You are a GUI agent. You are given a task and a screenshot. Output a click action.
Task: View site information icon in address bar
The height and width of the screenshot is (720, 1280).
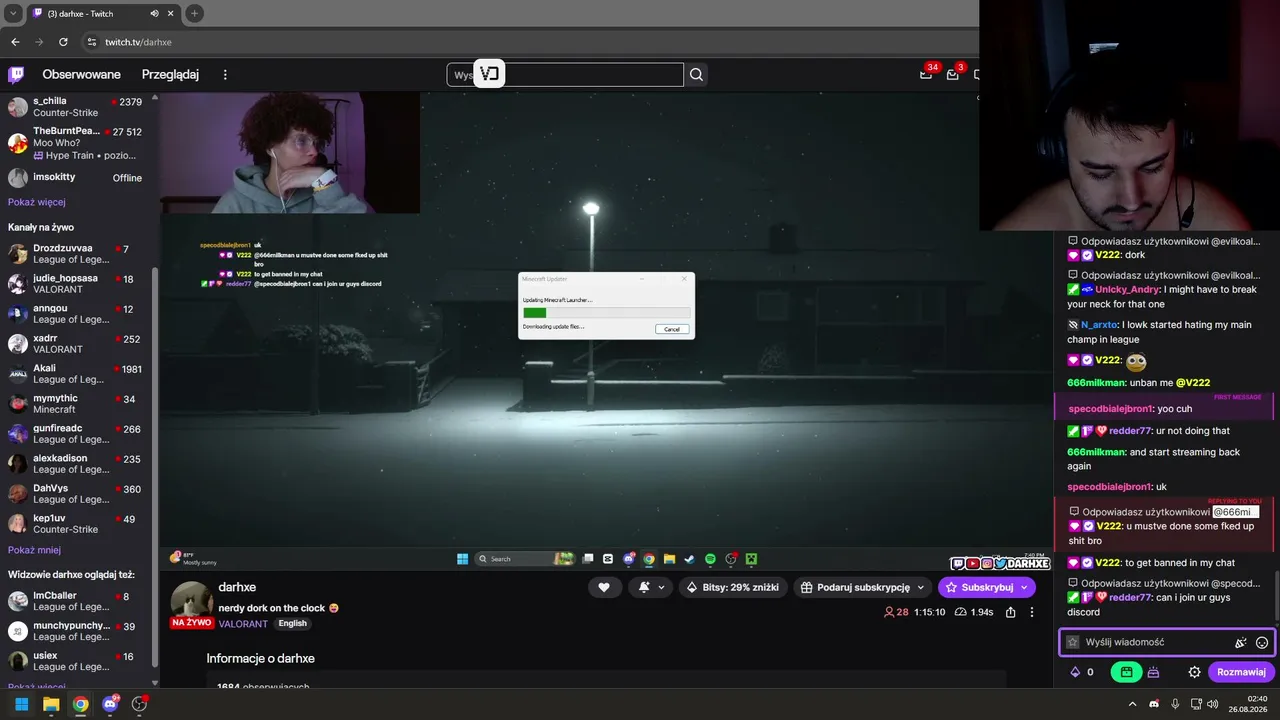tap(91, 42)
